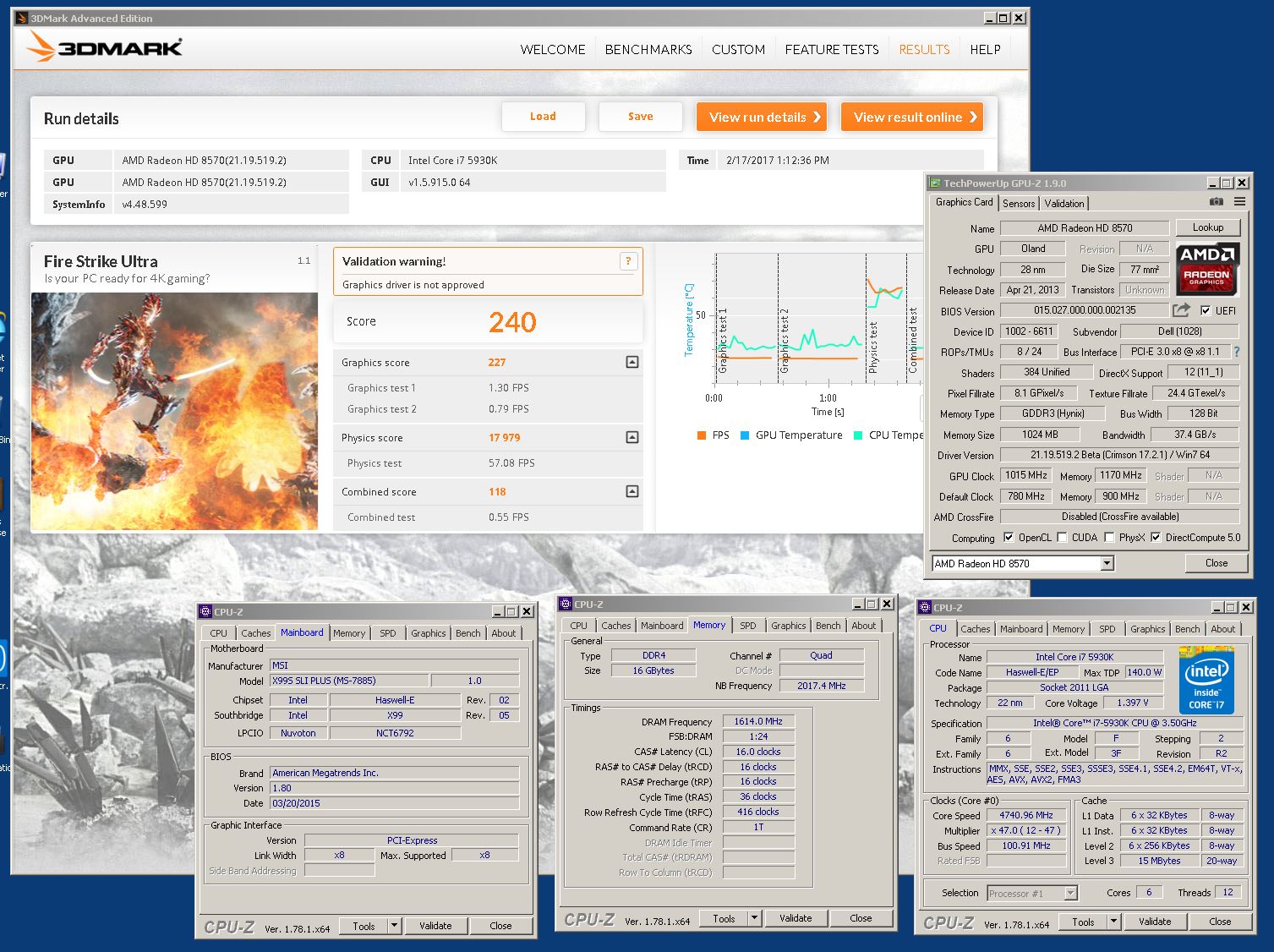Screen dimensions: 1274x952
Task: Click Close button in GPU-Z
Action: click(1216, 563)
